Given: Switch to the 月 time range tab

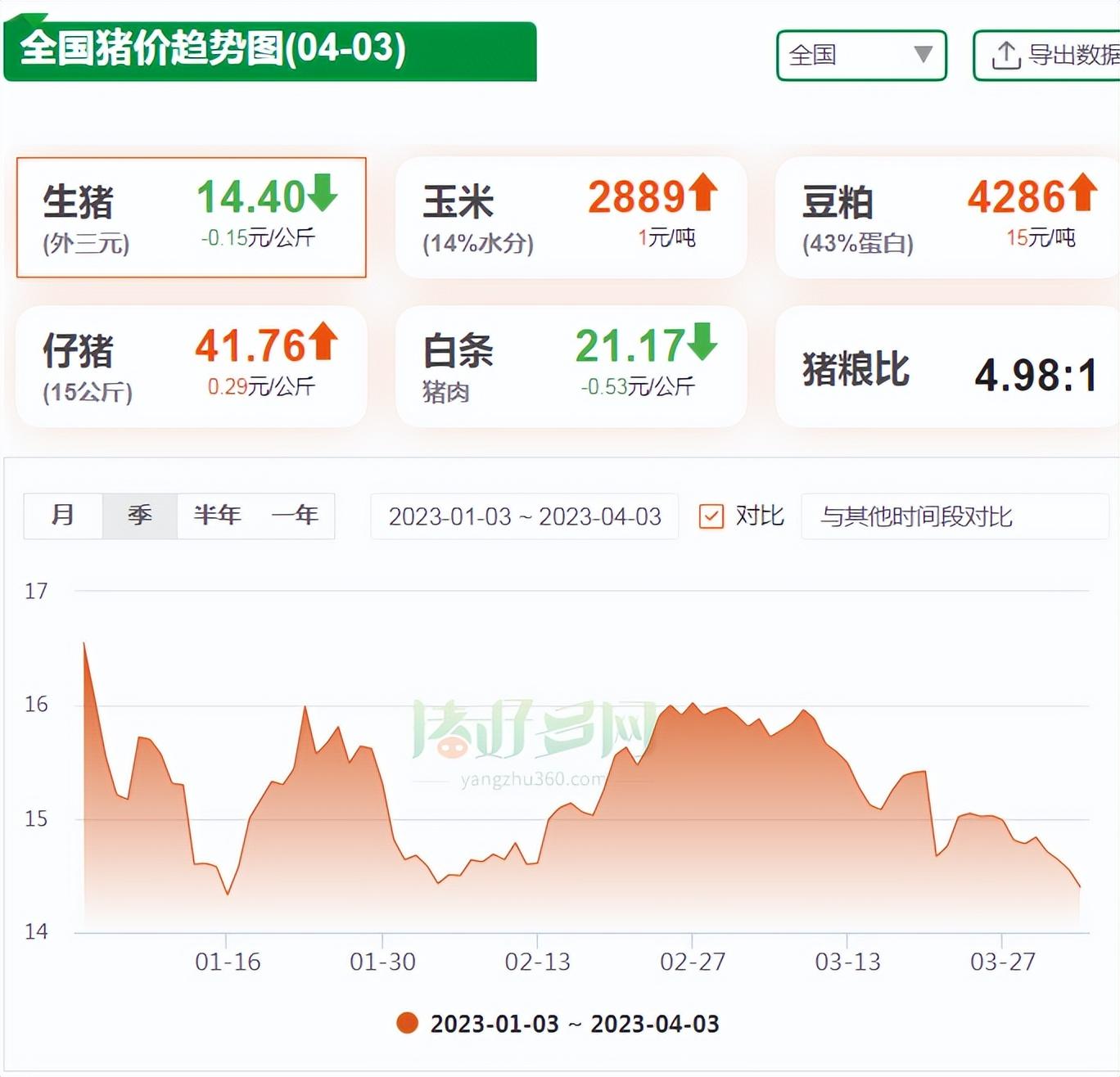Looking at the screenshot, I should pos(63,516).
